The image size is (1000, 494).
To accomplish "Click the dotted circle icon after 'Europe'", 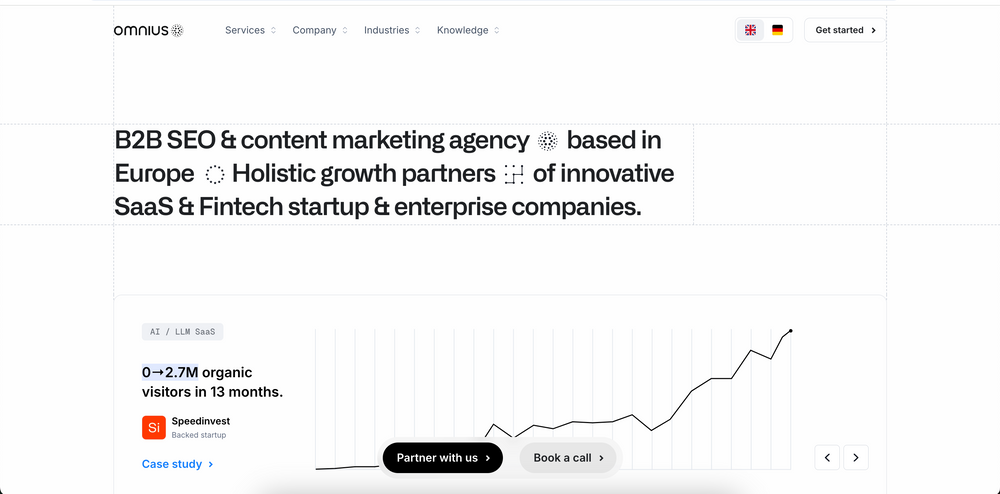I will click(x=214, y=175).
